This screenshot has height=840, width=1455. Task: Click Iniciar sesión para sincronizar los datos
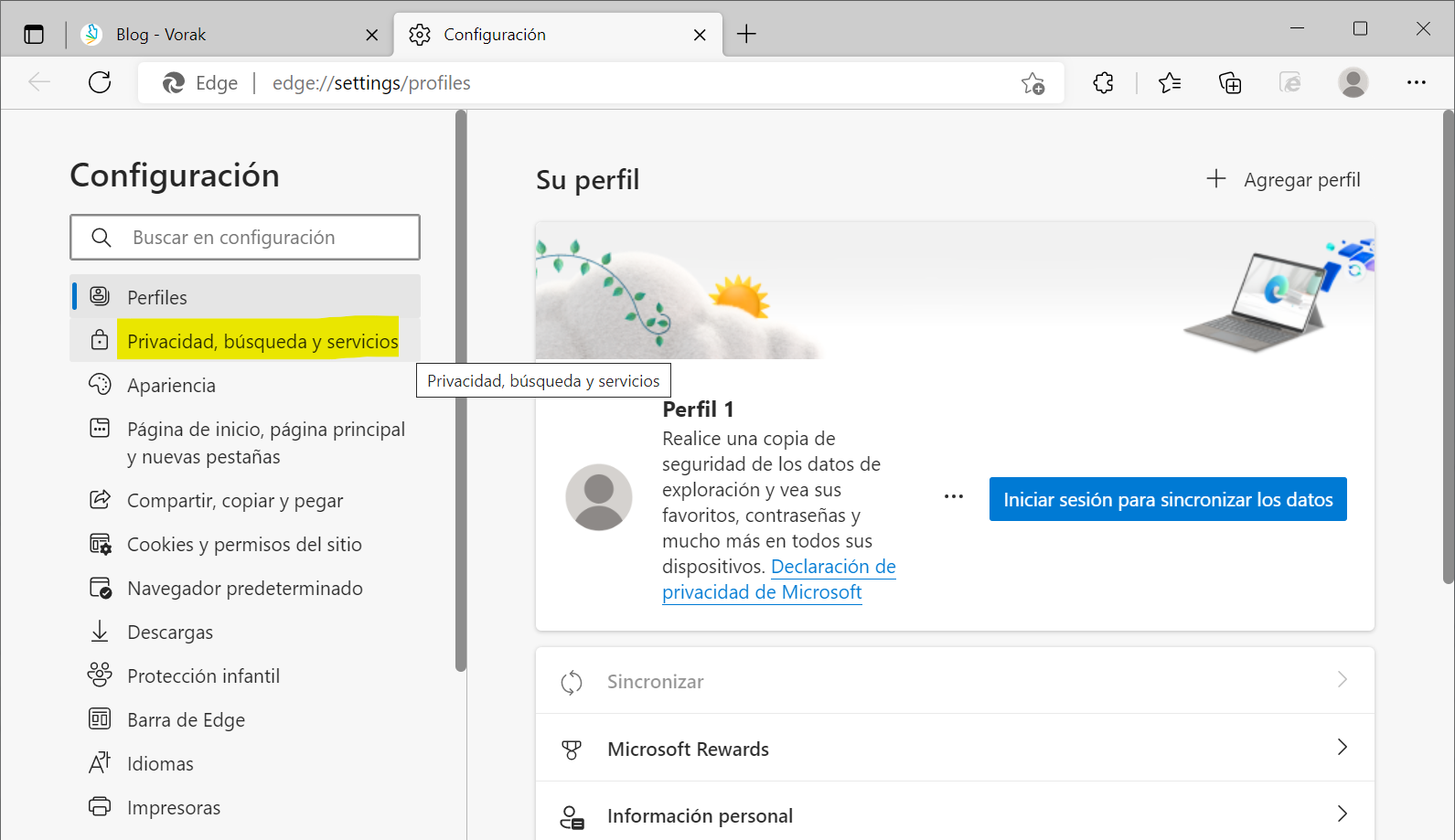[x=1168, y=499]
